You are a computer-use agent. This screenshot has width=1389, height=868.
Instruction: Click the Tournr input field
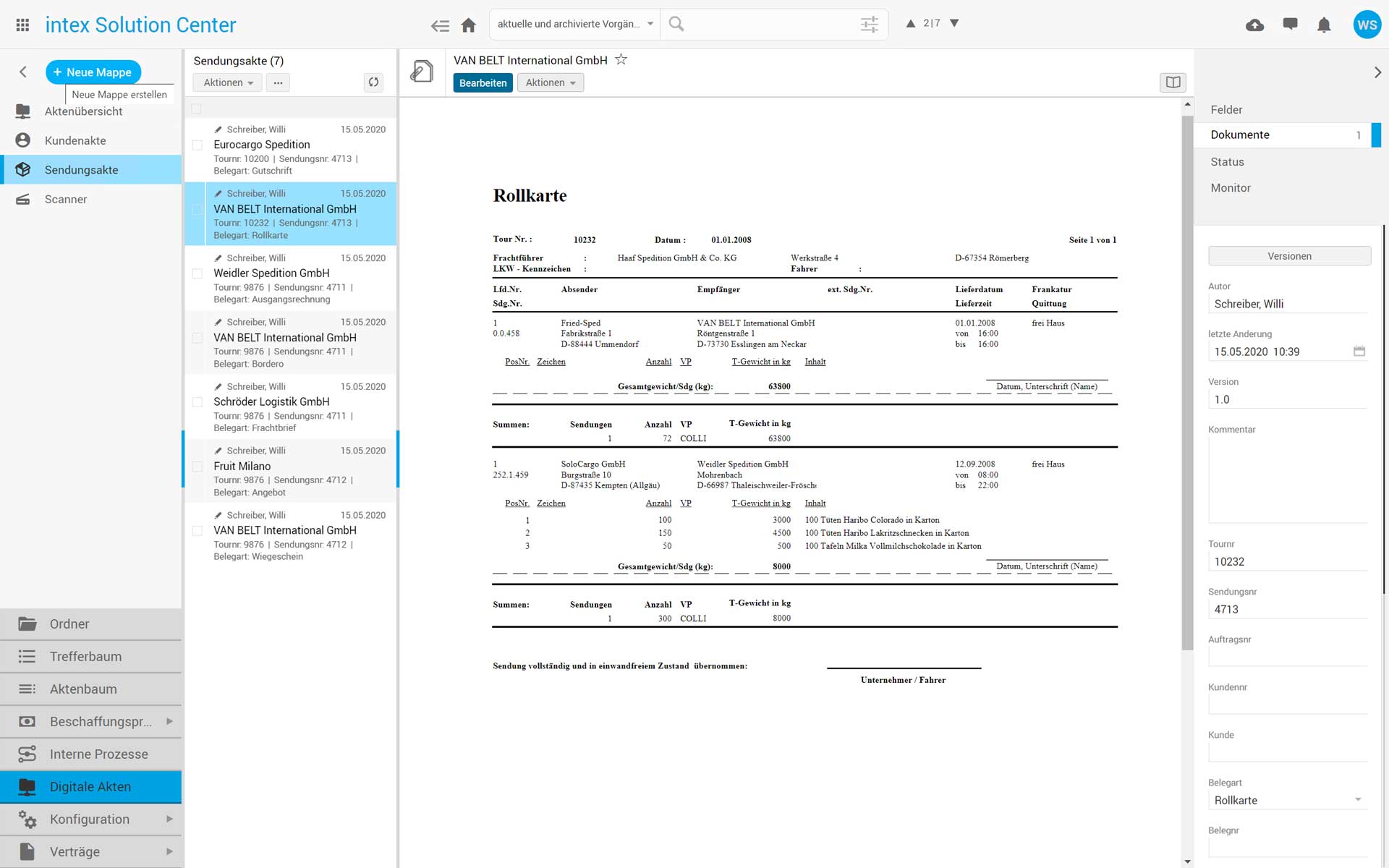point(1287,561)
